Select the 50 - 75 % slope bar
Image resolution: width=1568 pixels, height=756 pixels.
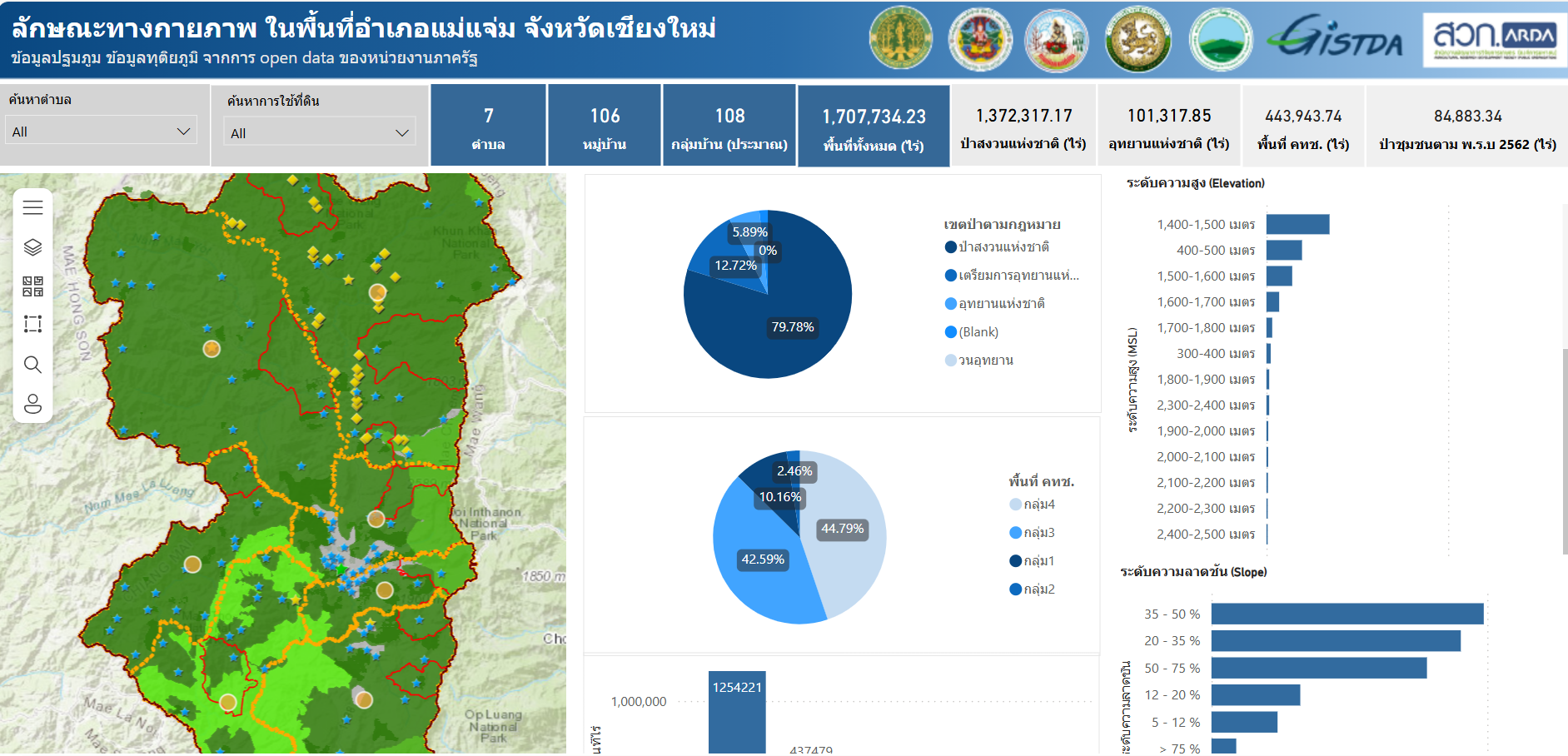[1319, 669]
